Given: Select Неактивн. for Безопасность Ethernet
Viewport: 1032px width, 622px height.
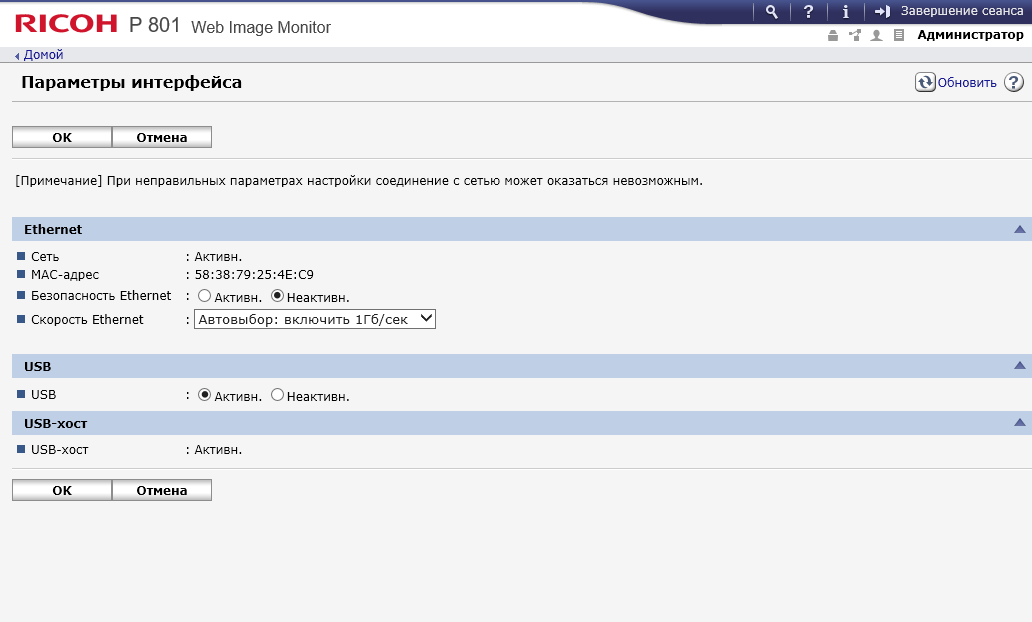Looking at the screenshot, I should pos(278,296).
